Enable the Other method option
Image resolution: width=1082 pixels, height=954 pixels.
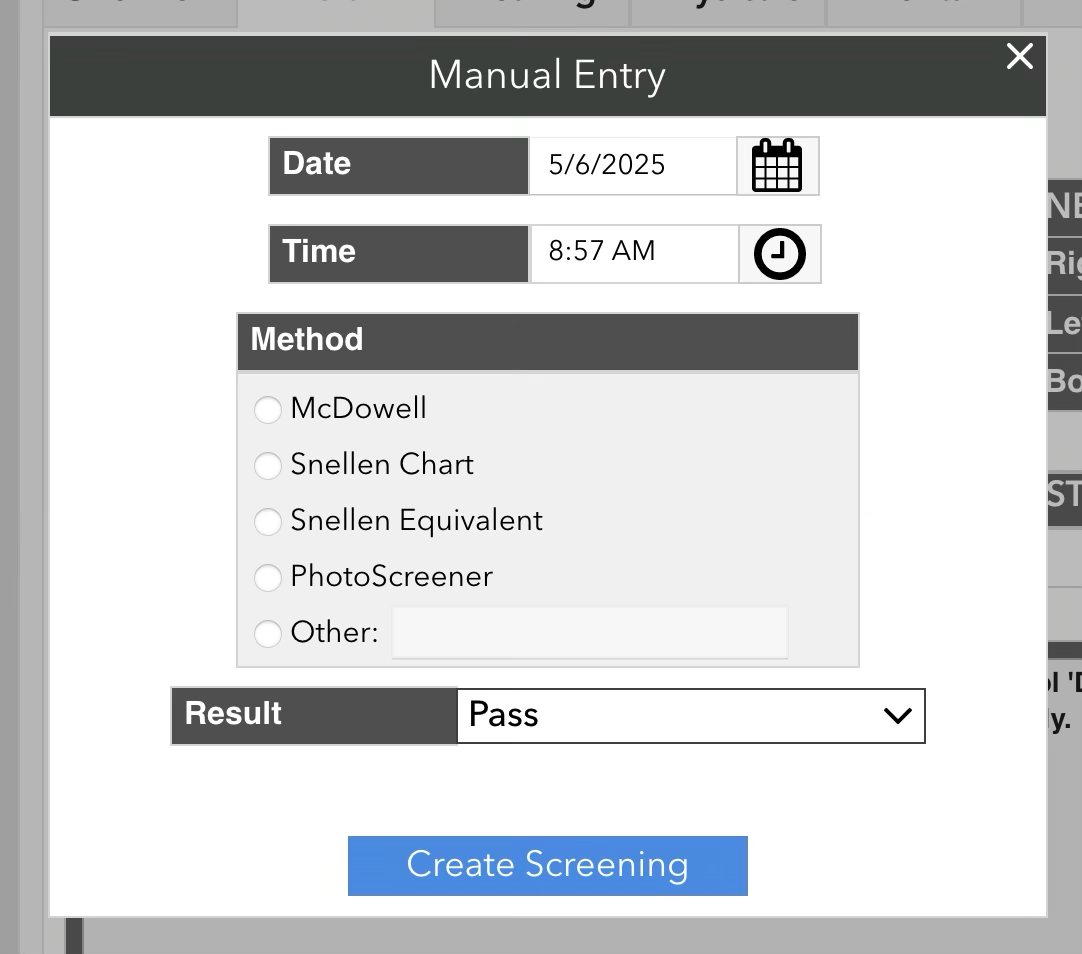(x=267, y=633)
